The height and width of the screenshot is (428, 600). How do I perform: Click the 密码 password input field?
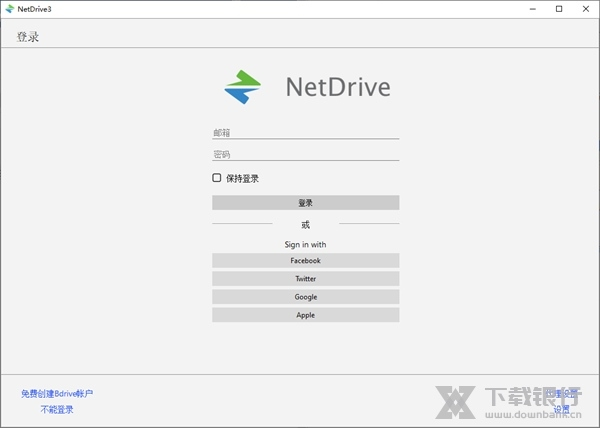(x=305, y=155)
